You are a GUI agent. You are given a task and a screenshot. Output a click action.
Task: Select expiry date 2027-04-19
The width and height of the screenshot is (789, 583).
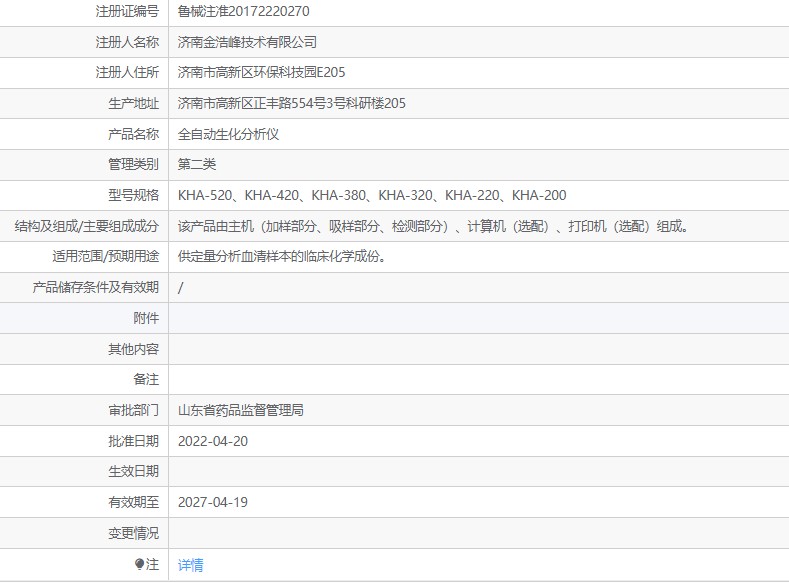tap(213, 503)
